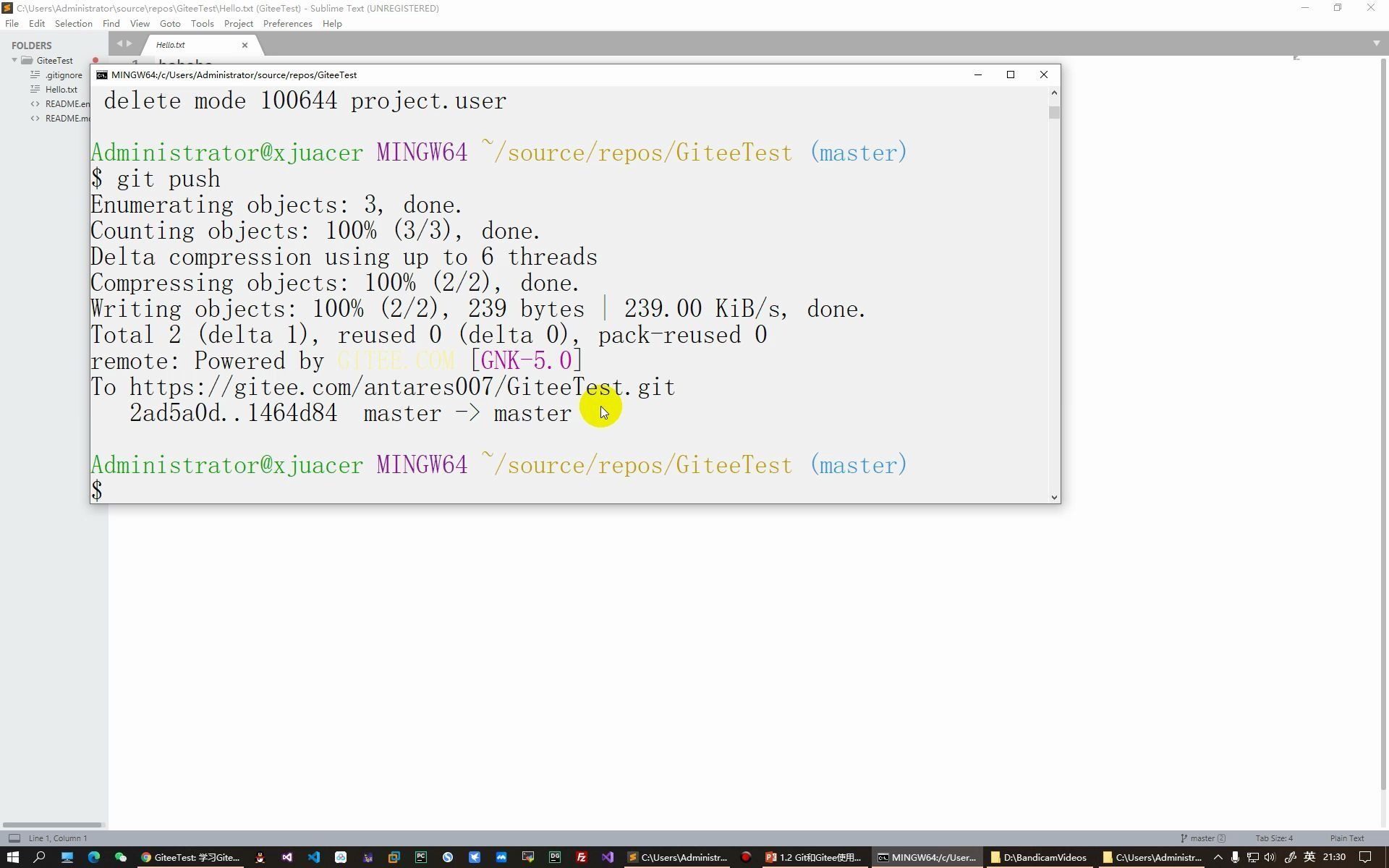Click the Bandicam red record icon
Viewport: 1389px width, 868px height.
pos(746,857)
